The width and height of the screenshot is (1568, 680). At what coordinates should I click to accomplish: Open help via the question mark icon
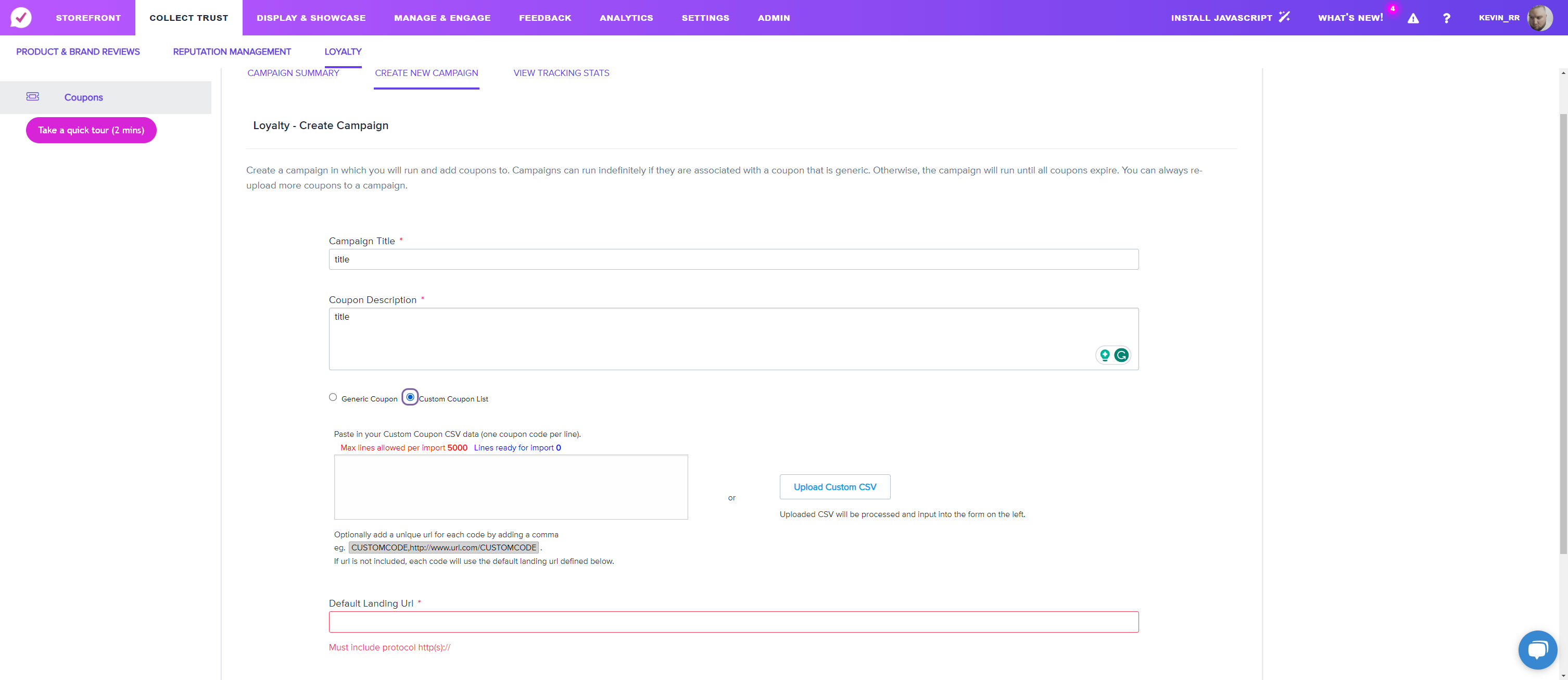click(1447, 18)
